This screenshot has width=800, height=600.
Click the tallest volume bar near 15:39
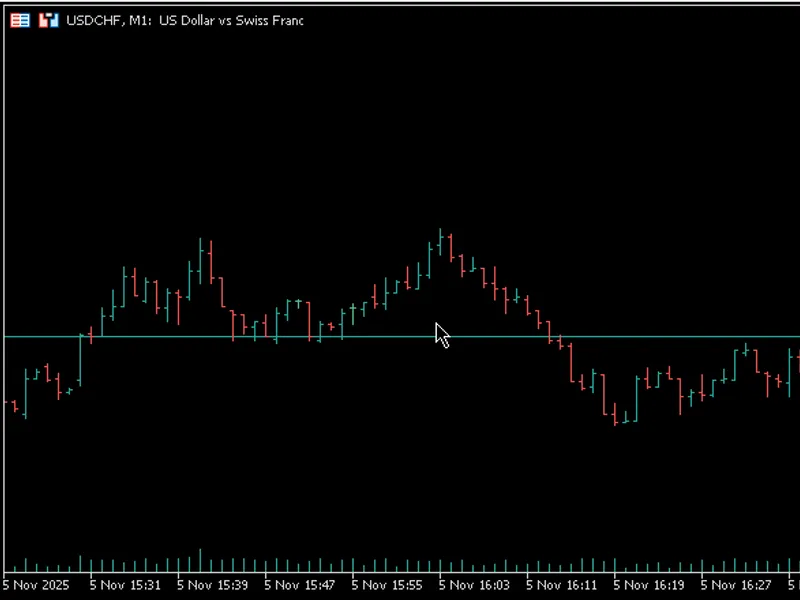200,561
